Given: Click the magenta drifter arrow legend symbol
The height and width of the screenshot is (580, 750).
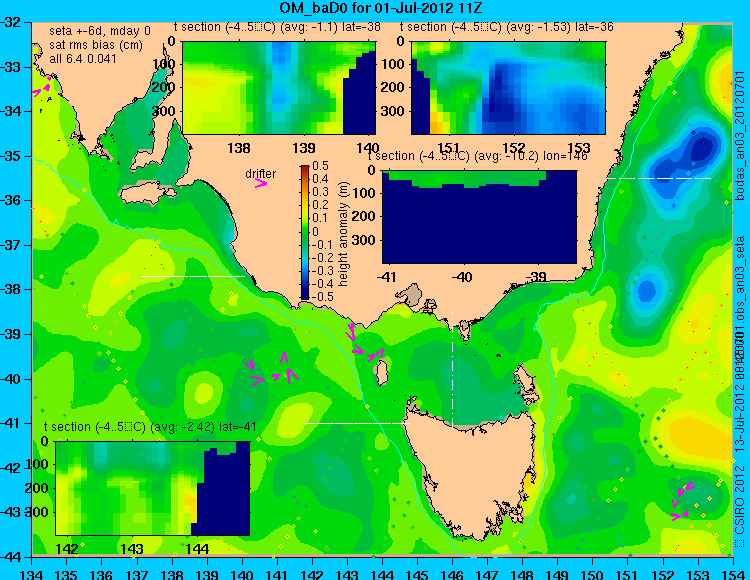Looking at the screenshot, I should (261, 184).
